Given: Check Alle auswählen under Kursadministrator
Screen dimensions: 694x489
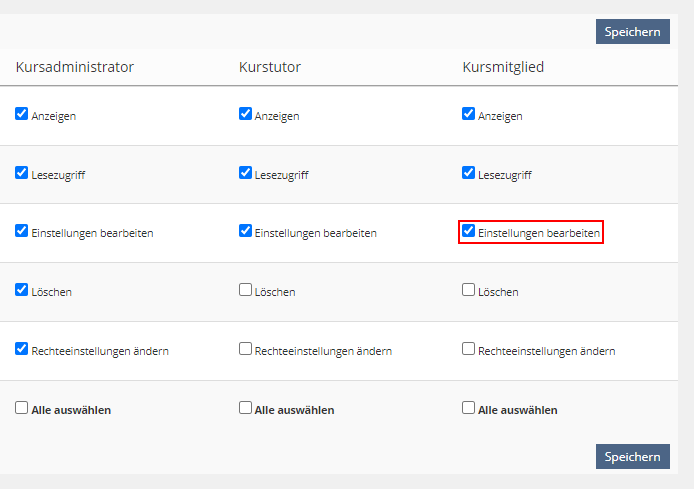Looking at the screenshot, I should [x=22, y=408].
